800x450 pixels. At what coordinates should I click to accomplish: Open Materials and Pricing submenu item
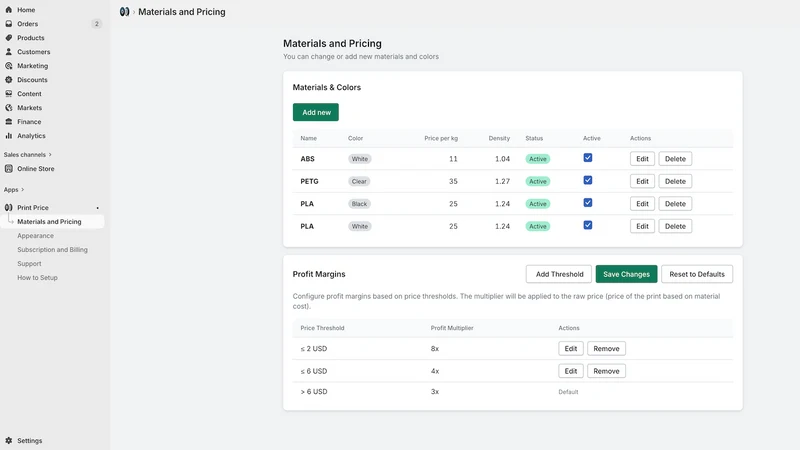click(49, 221)
